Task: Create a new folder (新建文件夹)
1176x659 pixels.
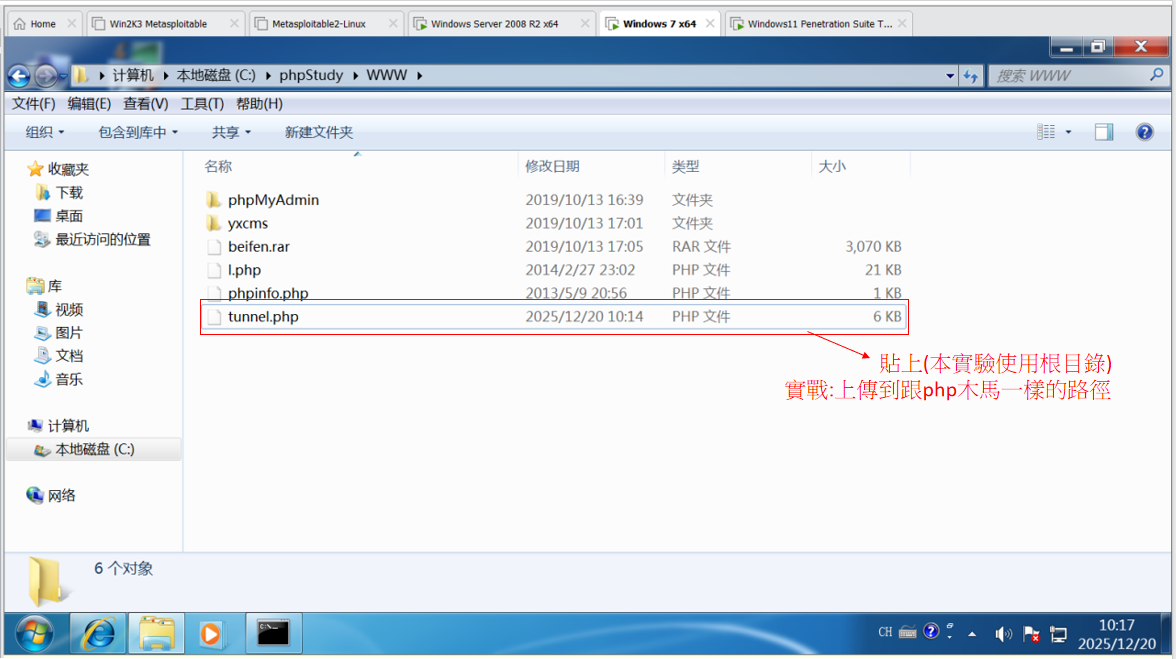Action: [319, 132]
